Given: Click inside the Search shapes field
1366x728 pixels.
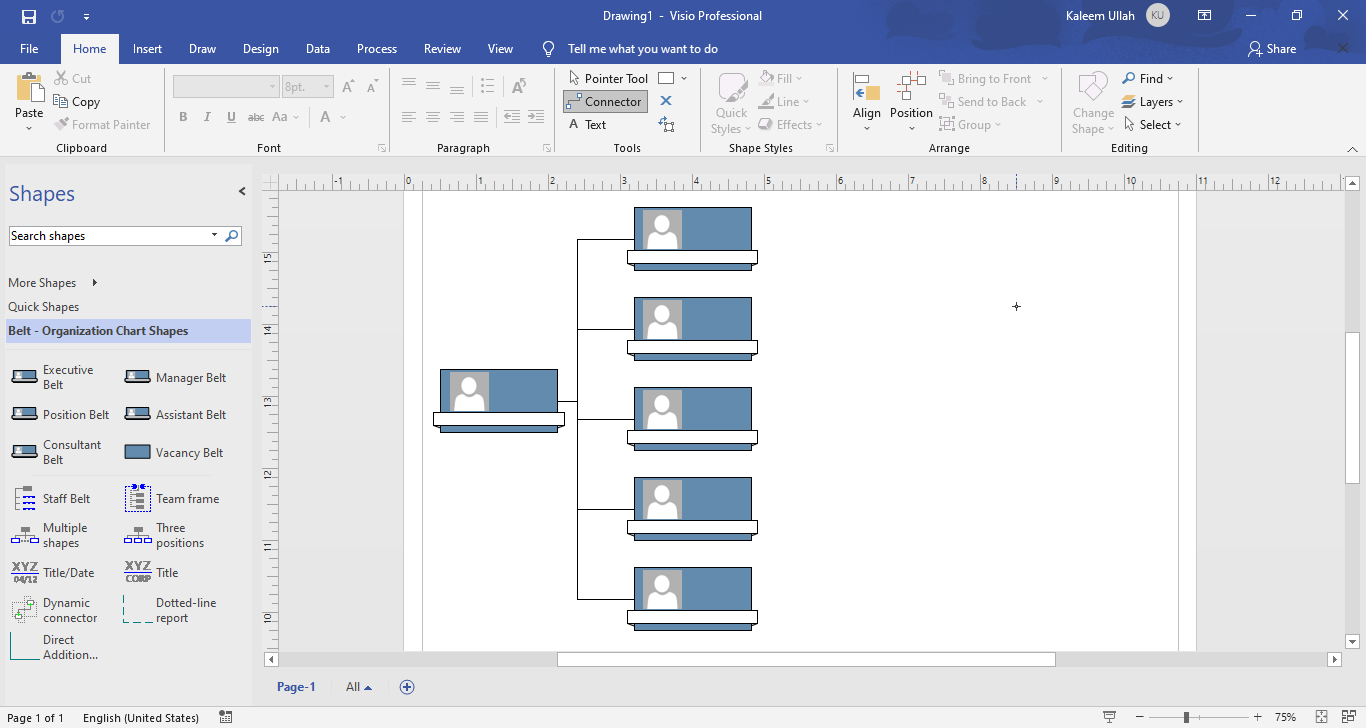Looking at the screenshot, I should coord(110,235).
